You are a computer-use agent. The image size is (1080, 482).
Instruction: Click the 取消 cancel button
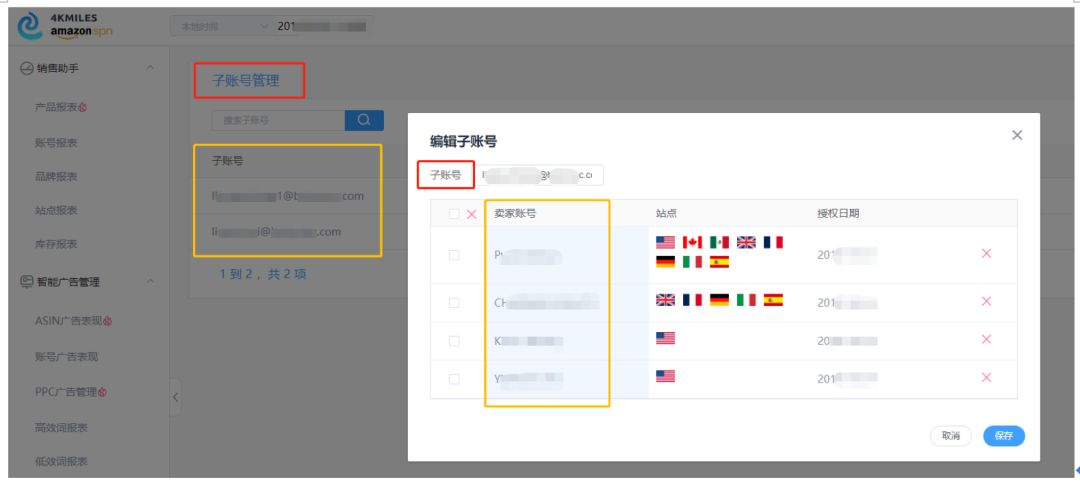coord(951,436)
